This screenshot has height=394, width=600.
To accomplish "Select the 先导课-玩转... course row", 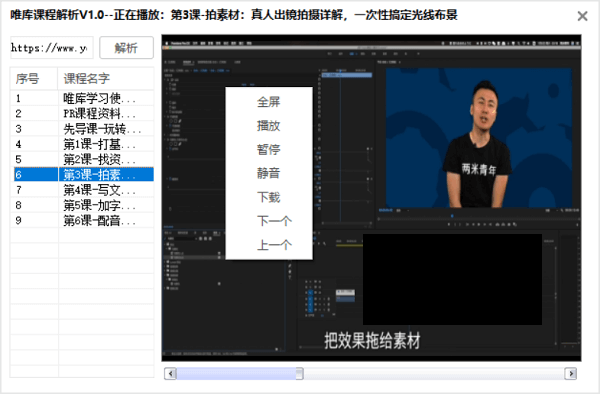I will click(82, 129).
